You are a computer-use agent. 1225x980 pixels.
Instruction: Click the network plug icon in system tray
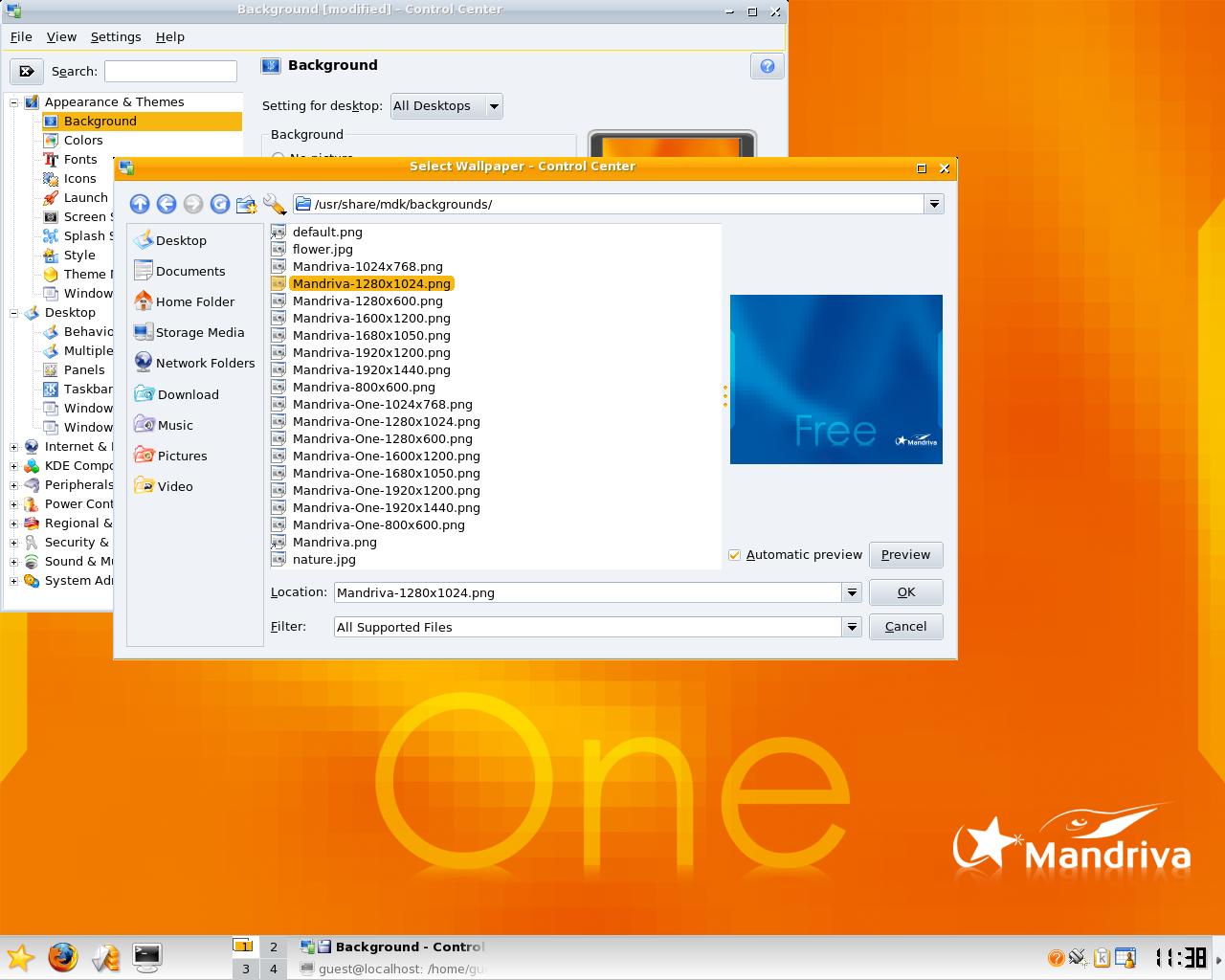coord(1079,957)
